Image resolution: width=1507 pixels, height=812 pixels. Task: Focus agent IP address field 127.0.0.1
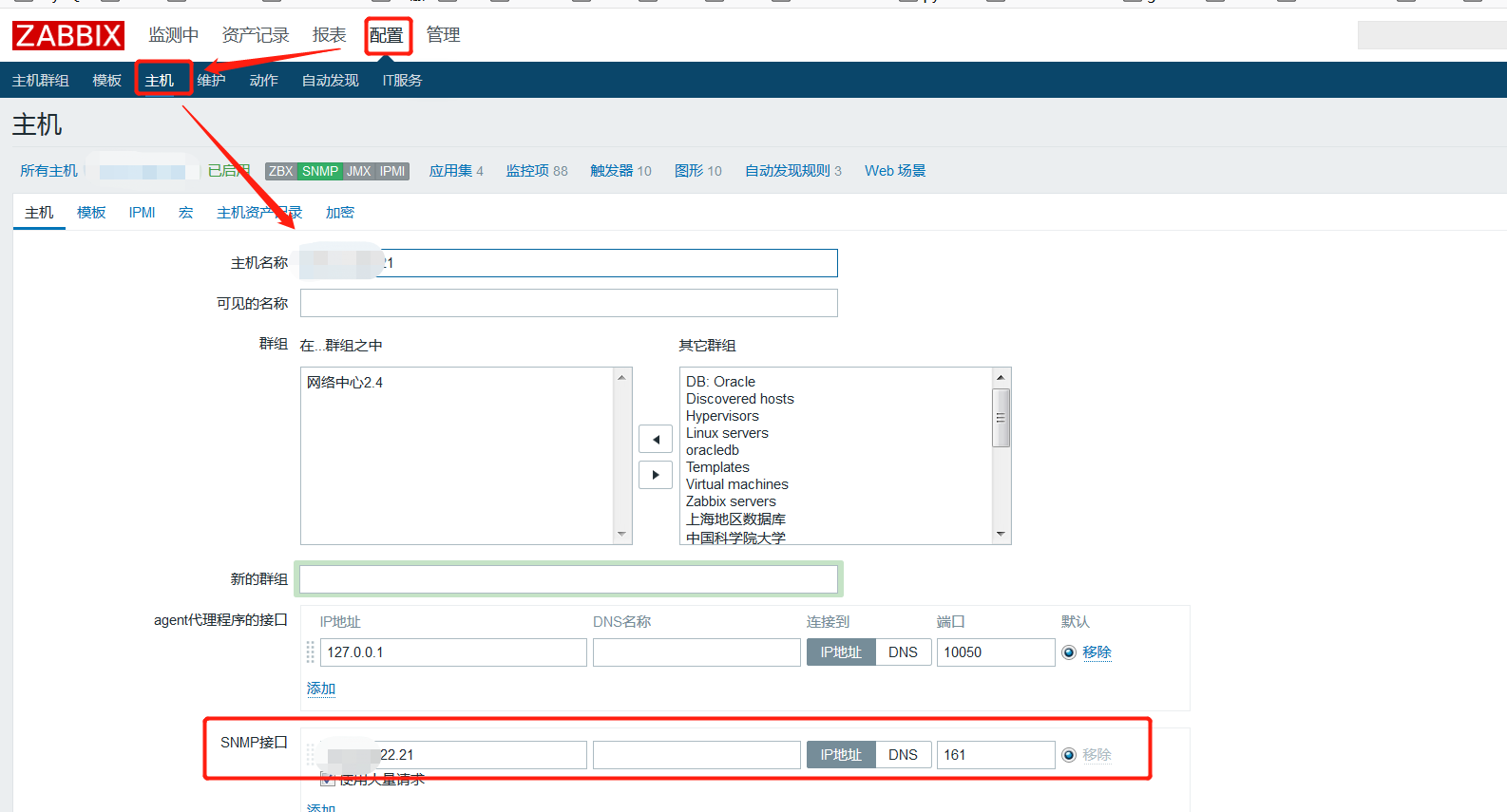pos(453,652)
